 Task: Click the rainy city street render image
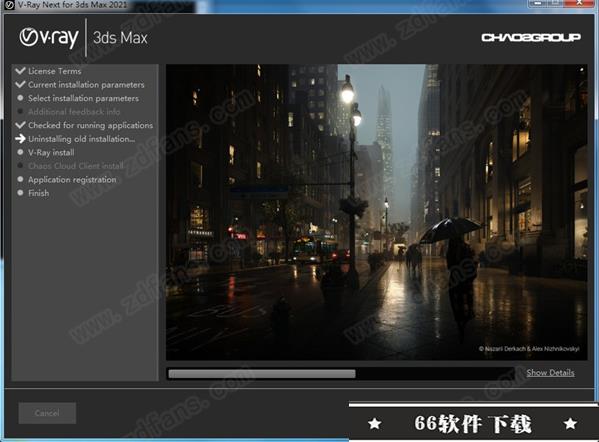[376, 212]
